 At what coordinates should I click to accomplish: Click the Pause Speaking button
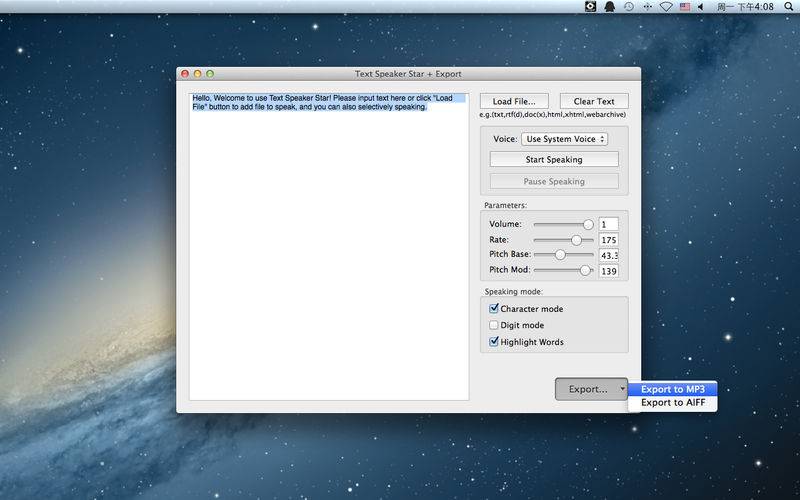pos(554,181)
